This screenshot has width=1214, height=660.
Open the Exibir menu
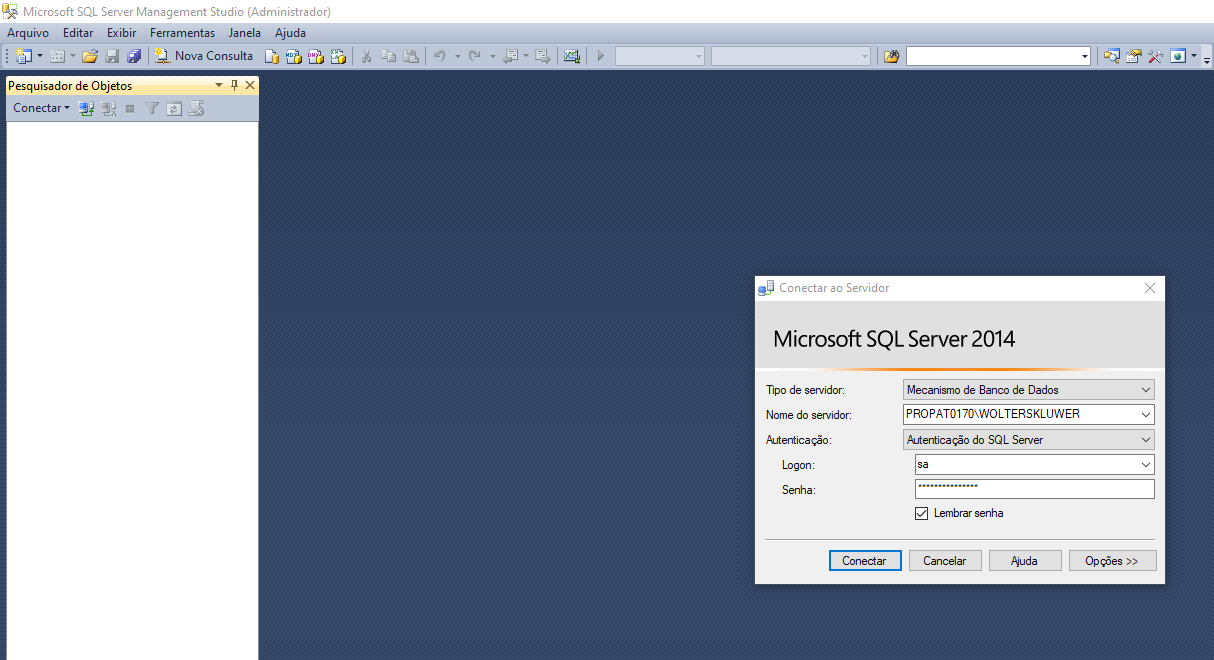121,33
